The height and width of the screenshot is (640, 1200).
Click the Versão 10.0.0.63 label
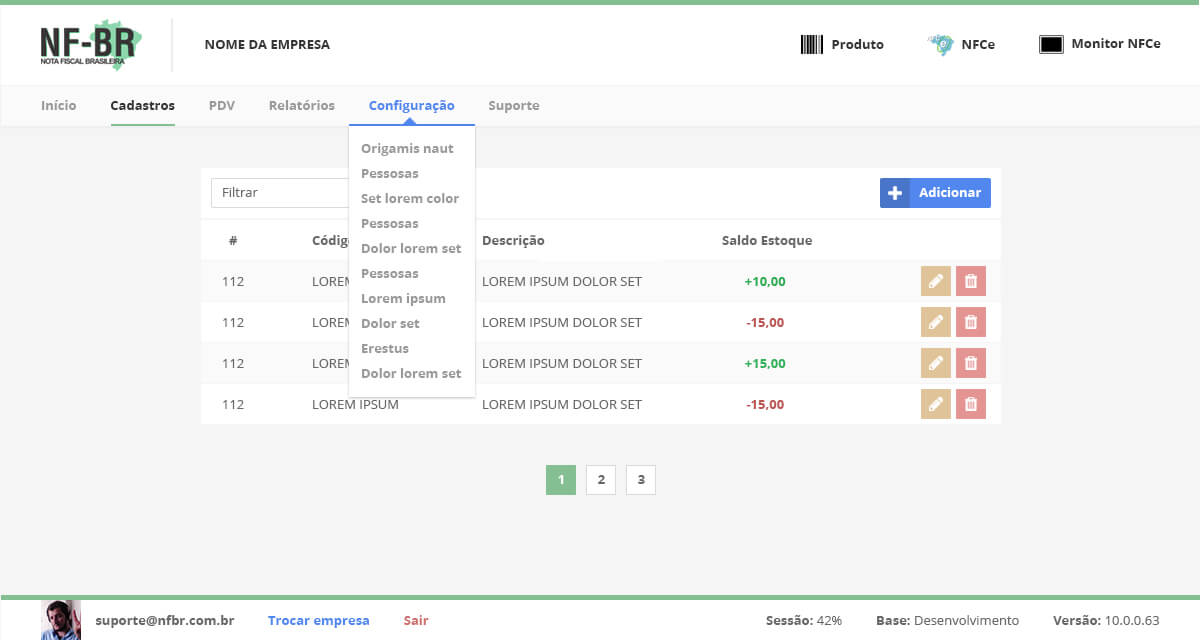[1106, 620]
